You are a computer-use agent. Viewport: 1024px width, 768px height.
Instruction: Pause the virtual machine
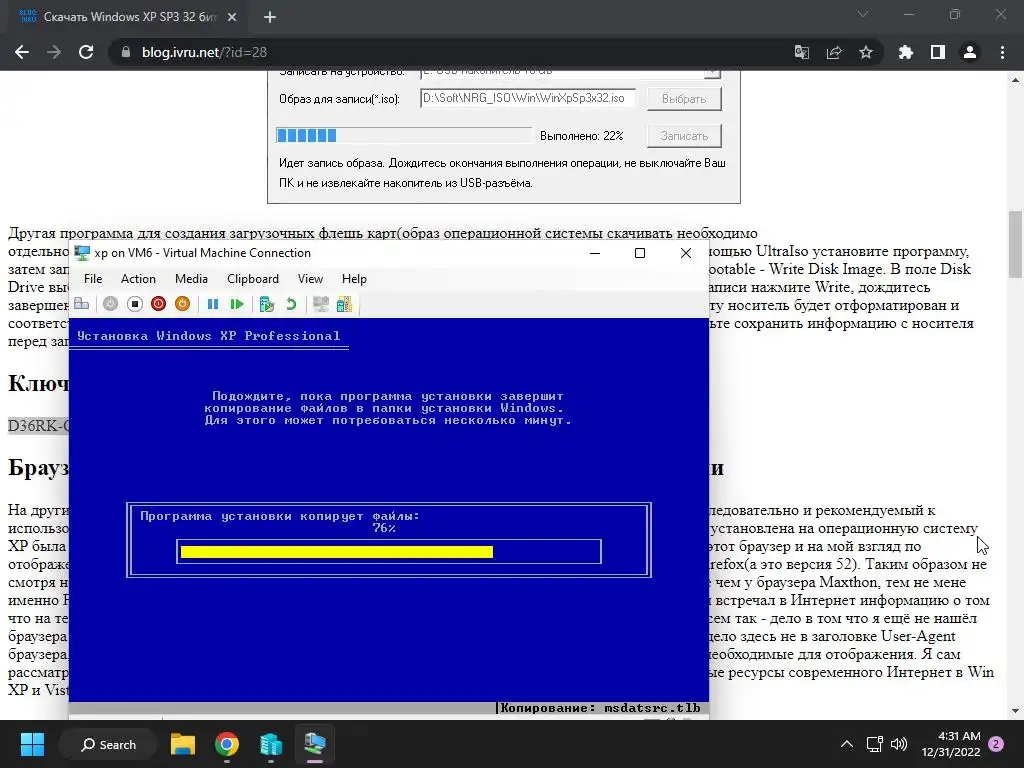point(213,304)
